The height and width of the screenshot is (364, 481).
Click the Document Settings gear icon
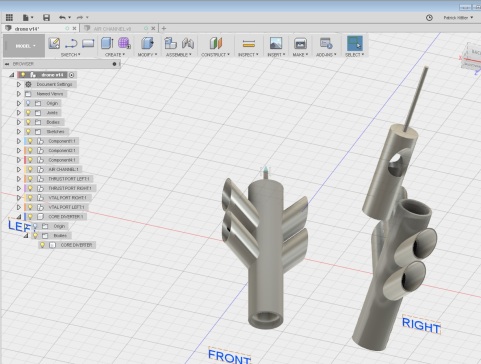click(x=29, y=84)
